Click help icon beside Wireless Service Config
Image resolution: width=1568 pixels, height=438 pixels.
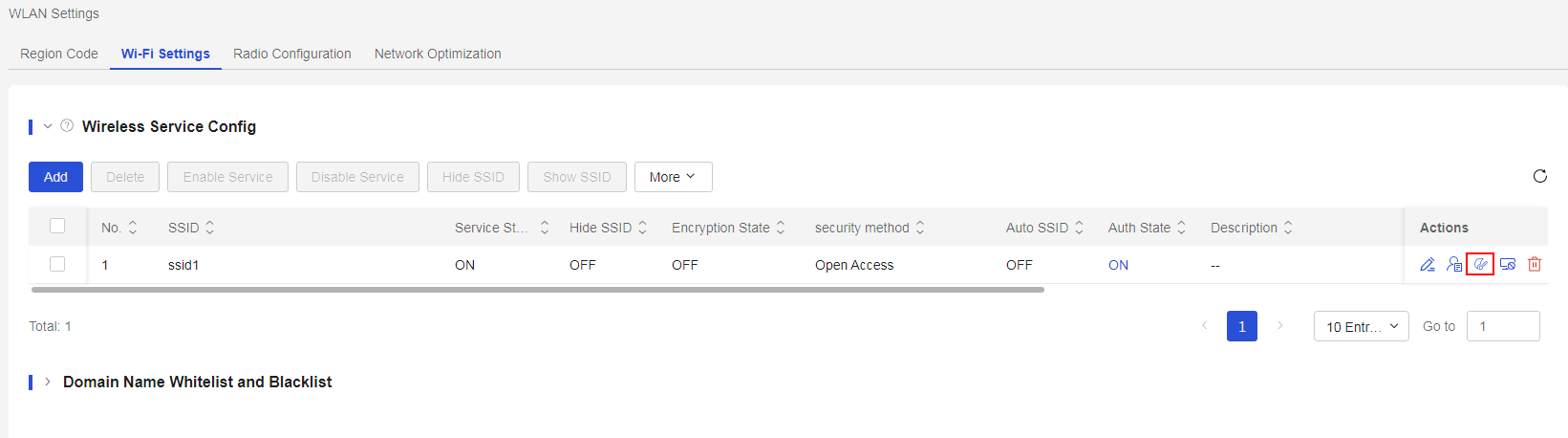67,125
